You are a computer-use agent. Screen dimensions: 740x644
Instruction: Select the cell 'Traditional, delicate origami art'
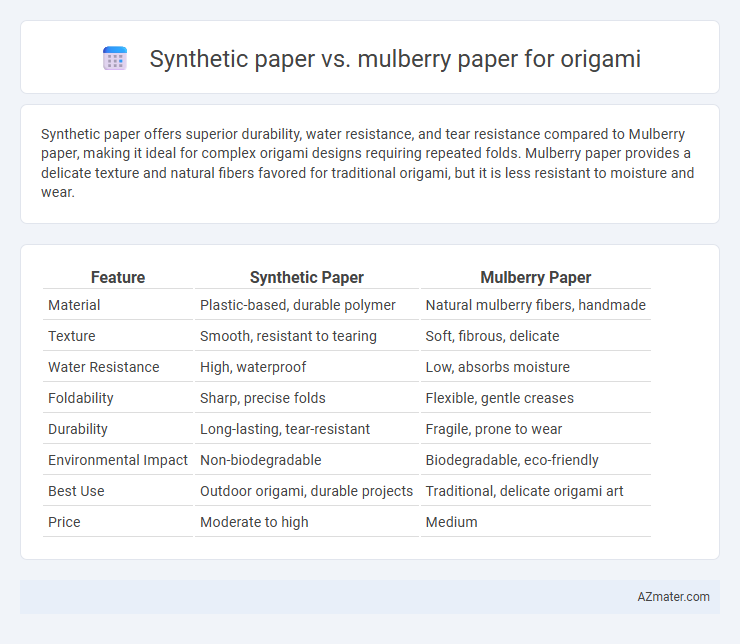click(524, 491)
